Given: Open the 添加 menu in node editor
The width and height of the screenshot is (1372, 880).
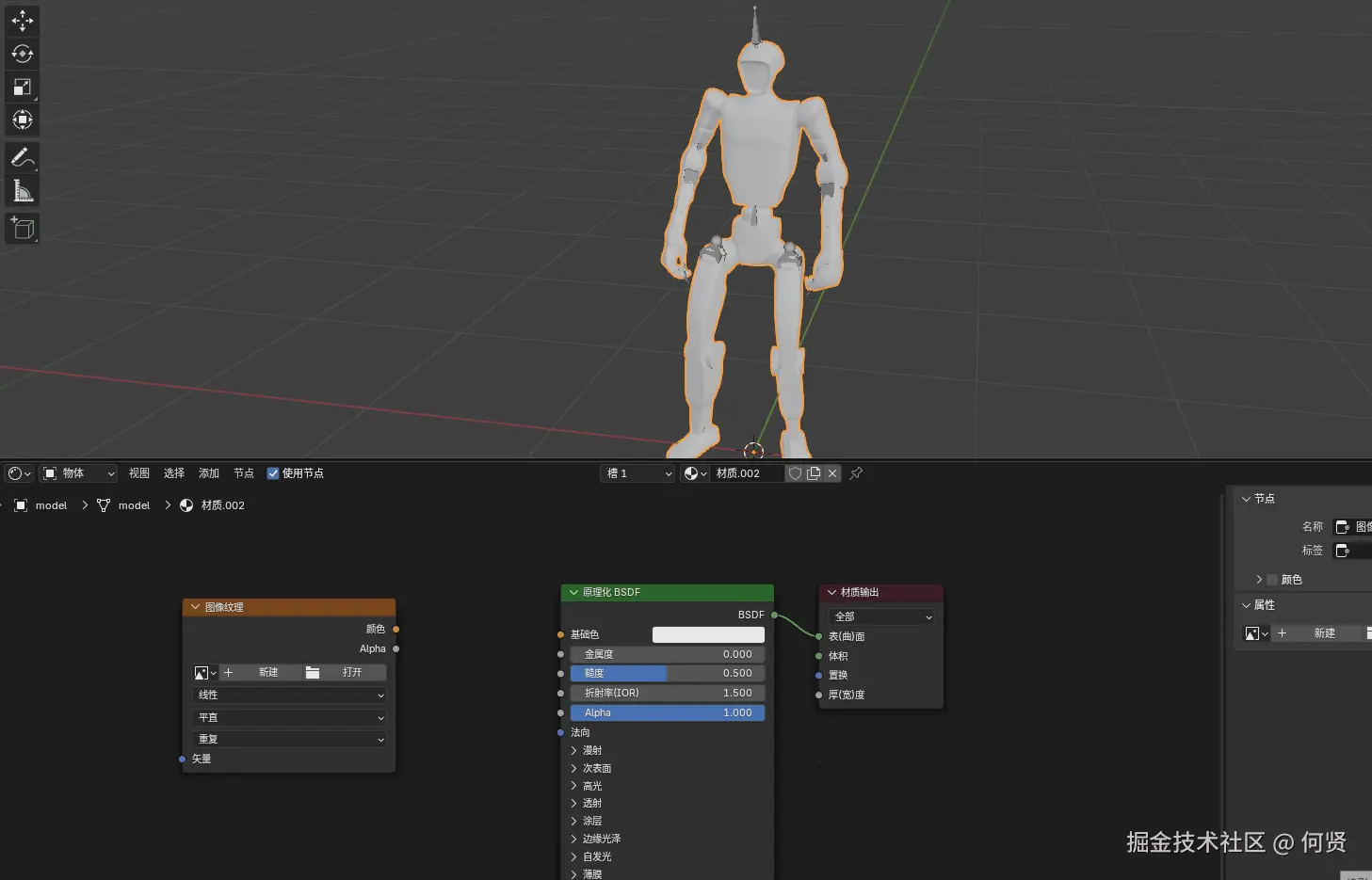Looking at the screenshot, I should (208, 473).
